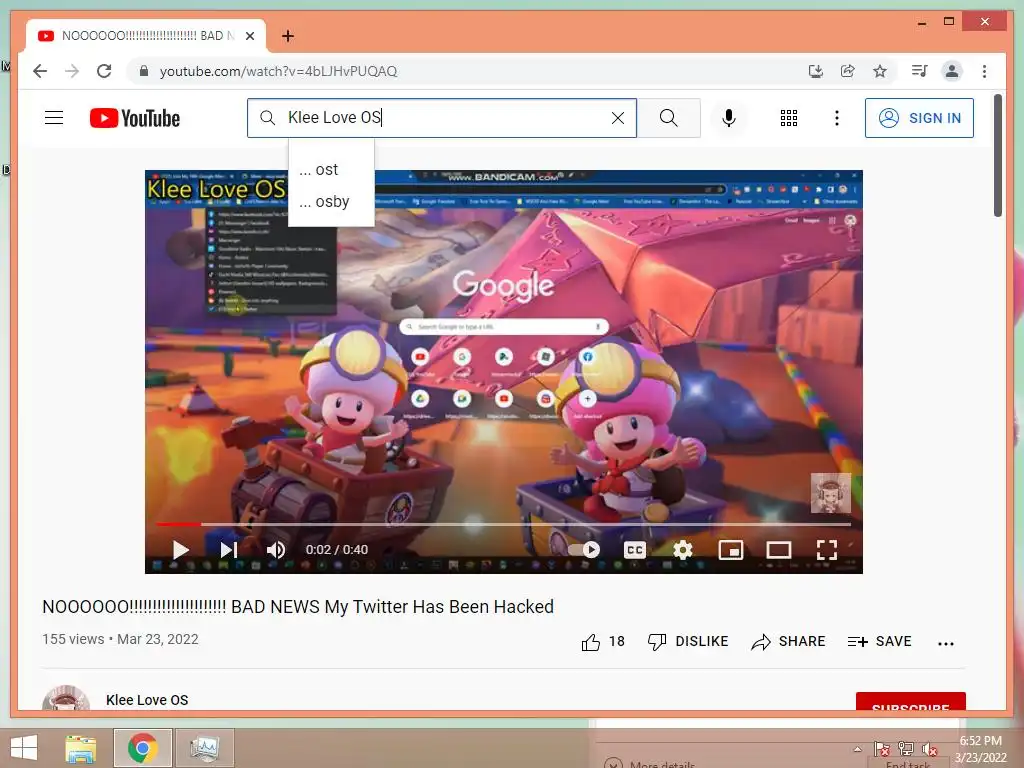Enable miniplayer mode
Image resolution: width=1024 pixels, height=768 pixels.
[731, 550]
